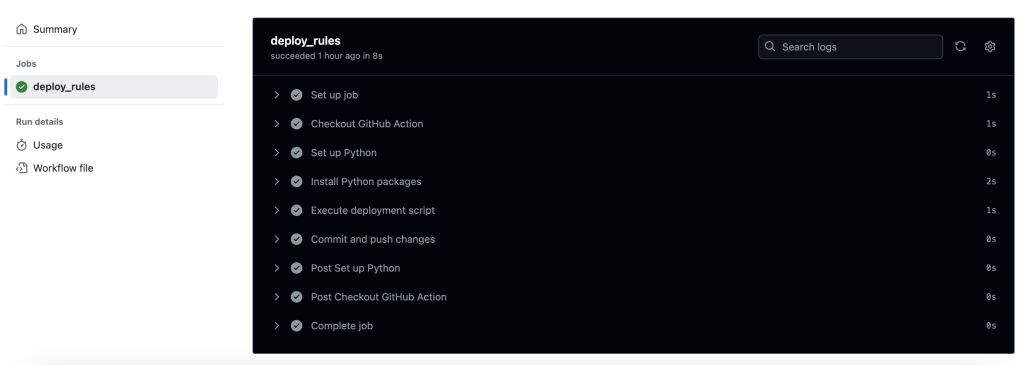Screen dimensions: 1024x365
Task: Click the check icon for Post Checkout GitHub Action
Action: coord(296,296)
